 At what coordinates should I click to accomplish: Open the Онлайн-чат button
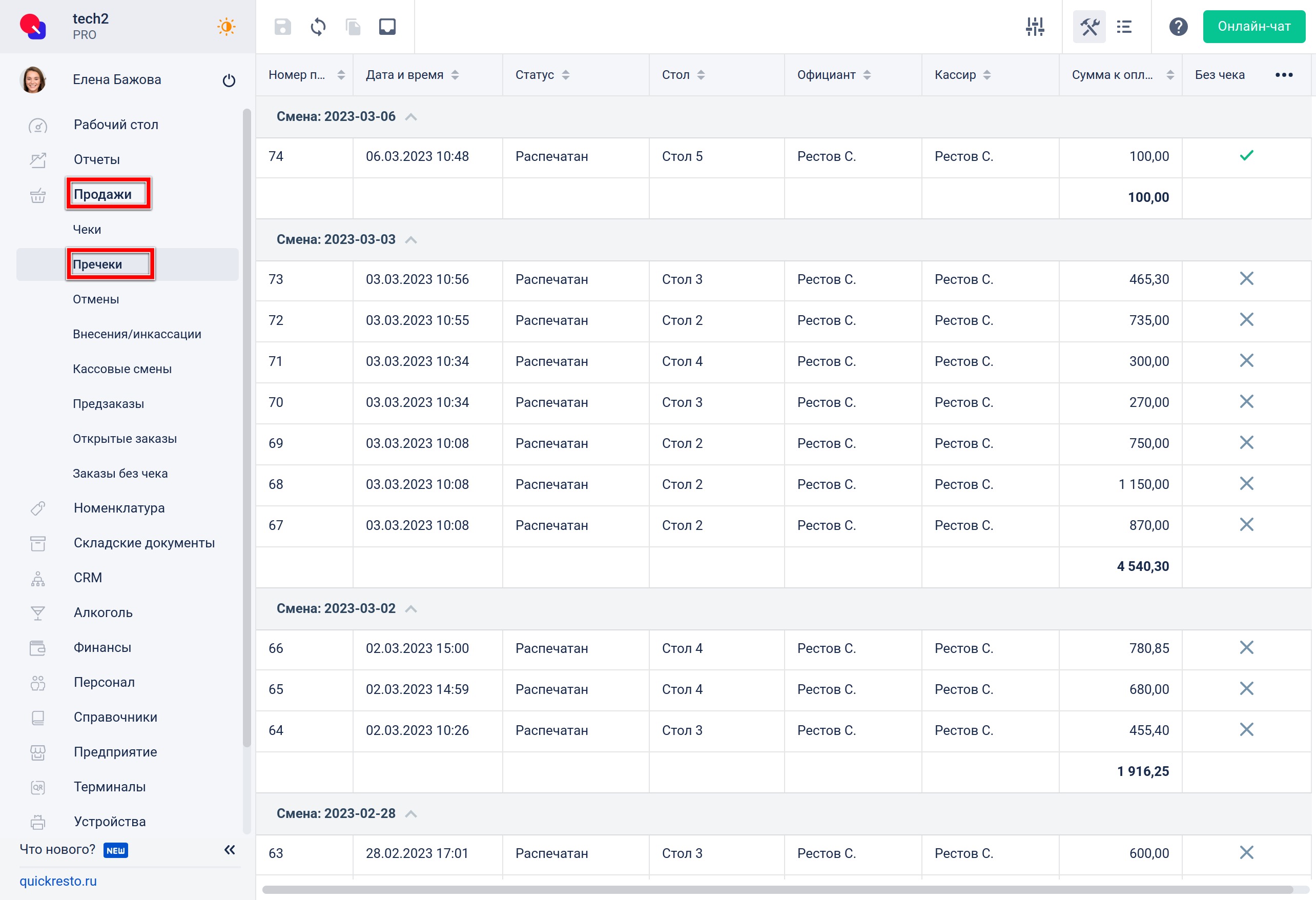point(1253,27)
